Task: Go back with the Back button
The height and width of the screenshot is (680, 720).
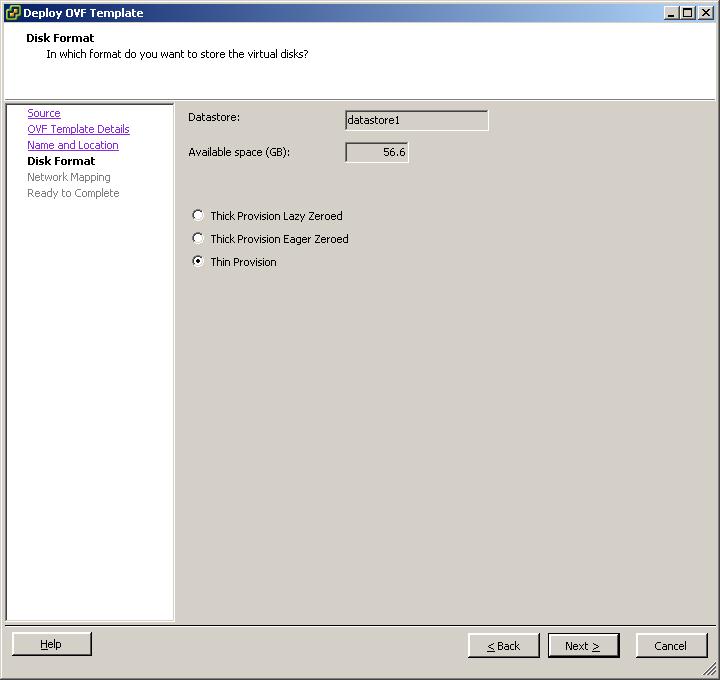Action: [504, 646]
